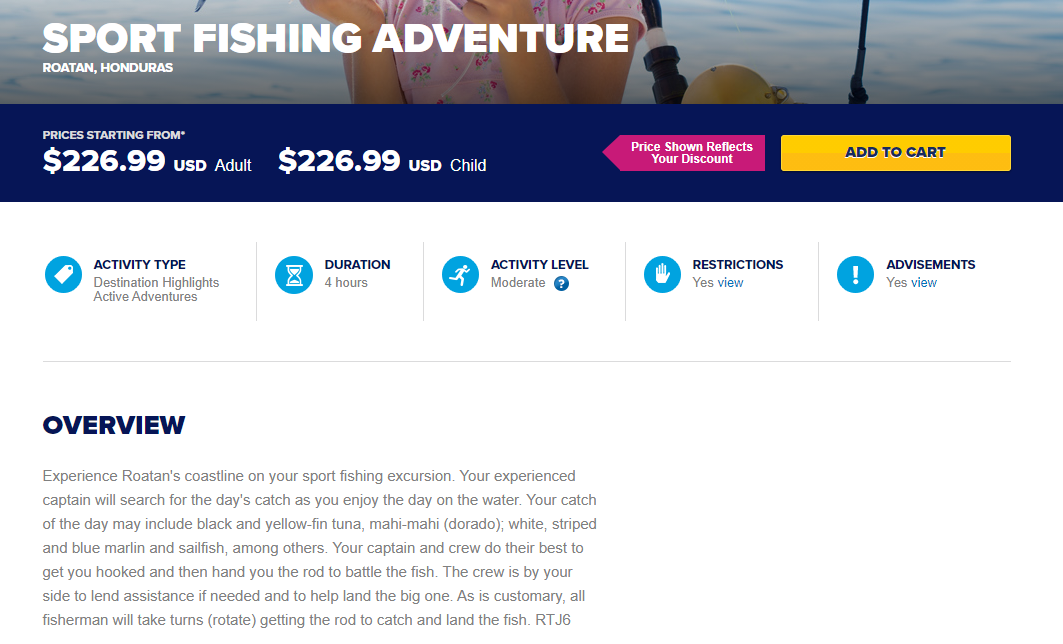Click ROATAN, HONDURAS location label

[107, 68]
